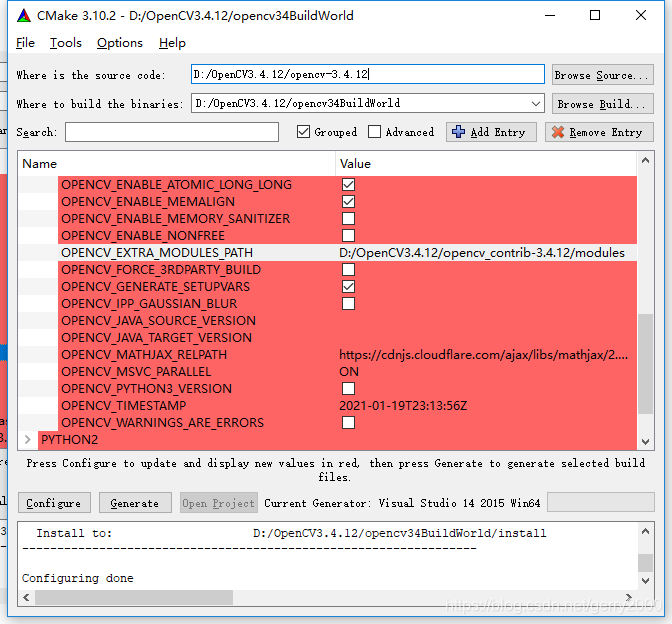Minimize the CMake window
This screenshot has width=672, height=624.
point(550,16)
